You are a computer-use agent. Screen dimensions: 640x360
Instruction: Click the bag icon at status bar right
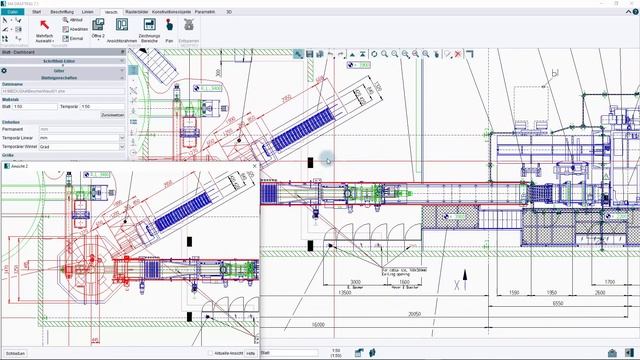point(612,353)
